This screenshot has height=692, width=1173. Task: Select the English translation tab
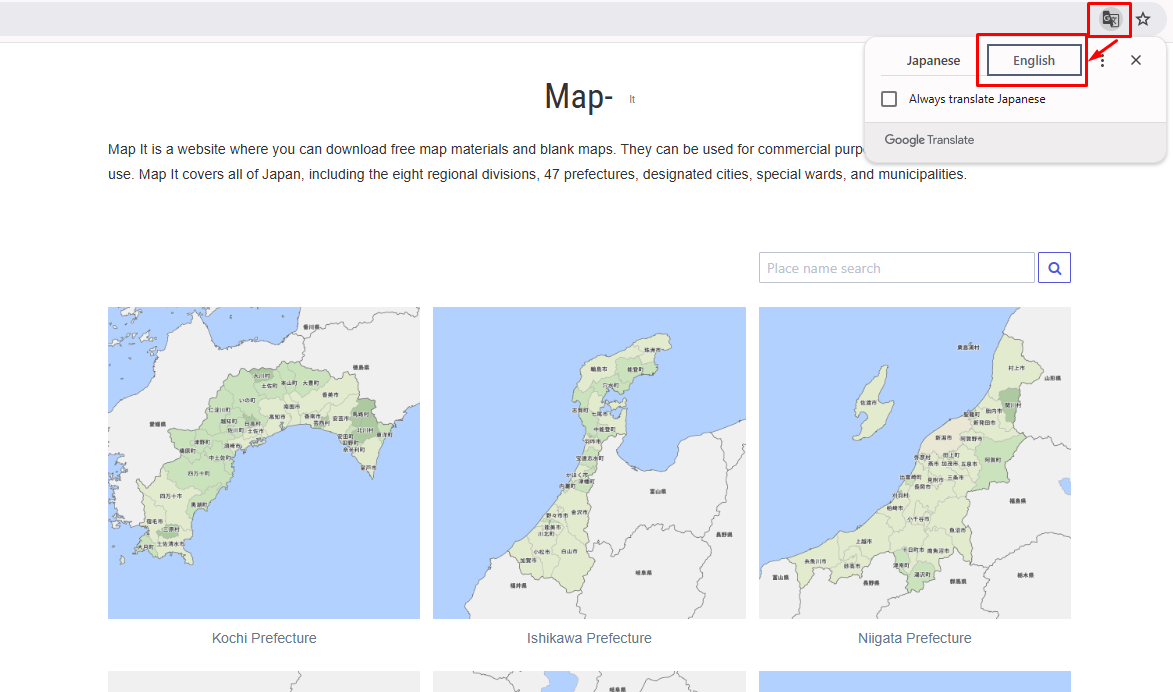point(1034,61)
